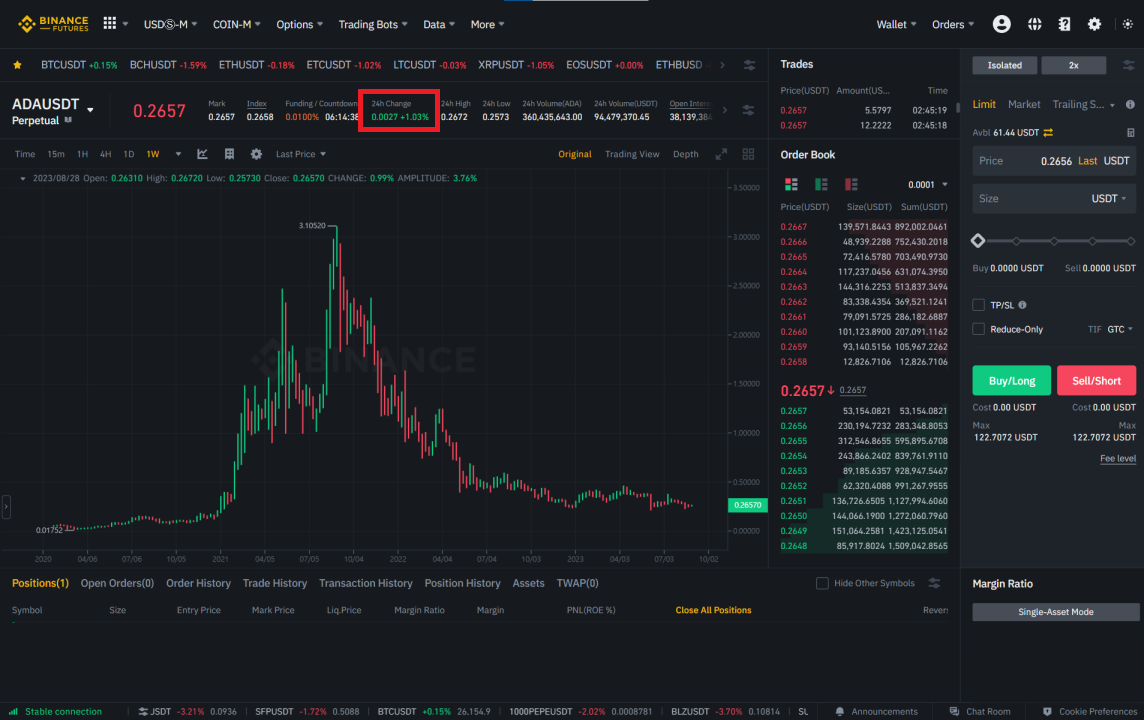Click the Binance Futures logo
The image size is (1144, 720).
tap(53, 24)
